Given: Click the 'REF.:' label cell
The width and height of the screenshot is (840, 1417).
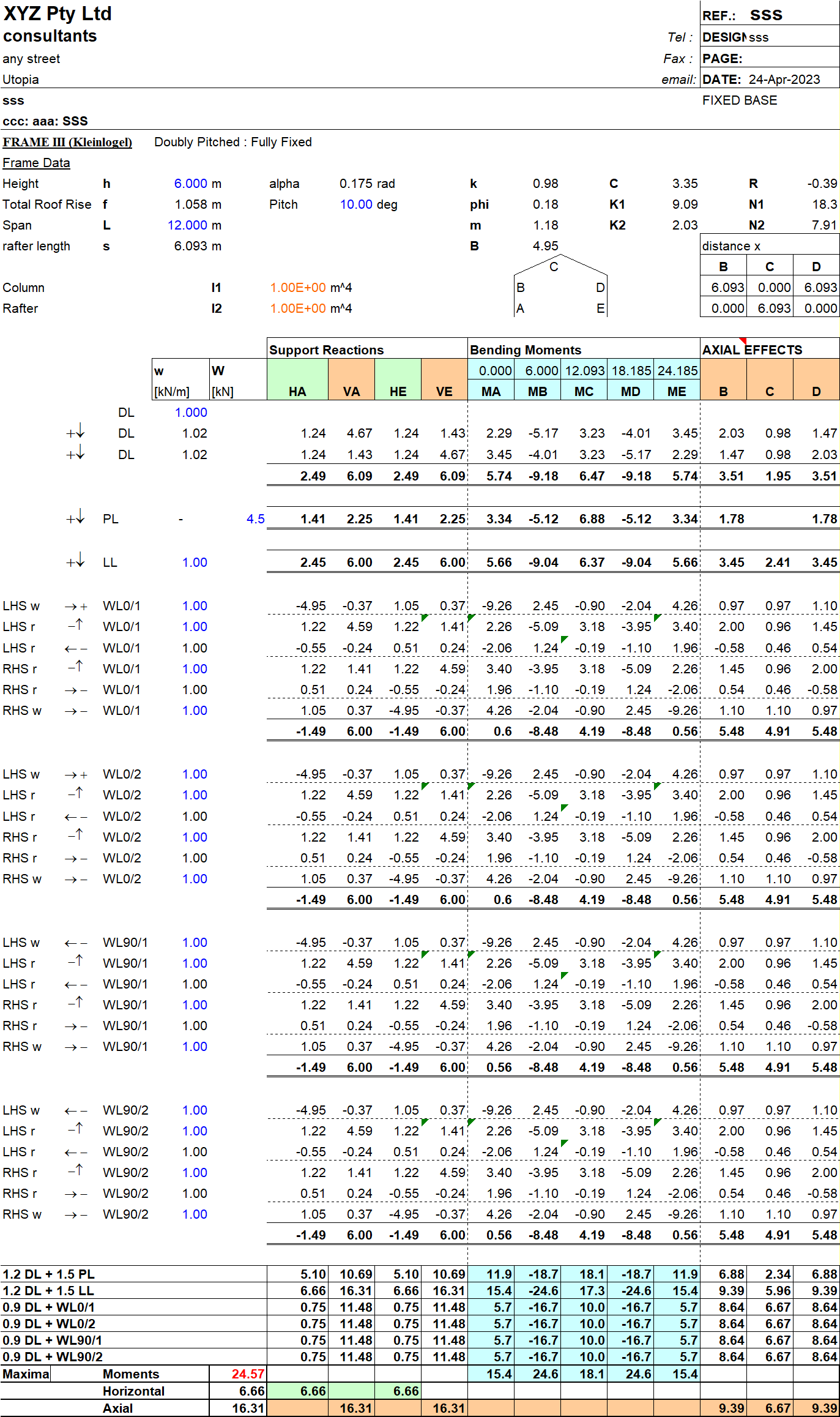Looking at the screenshot, I should [719, 16].
